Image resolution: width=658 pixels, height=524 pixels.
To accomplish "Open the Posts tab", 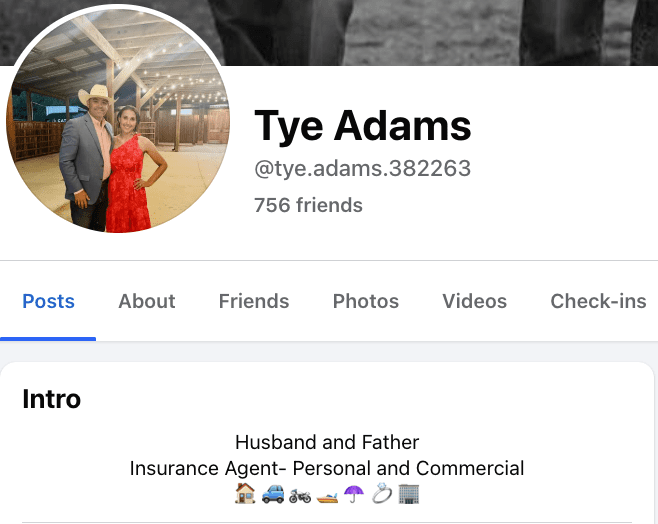I will click(48, 301).
